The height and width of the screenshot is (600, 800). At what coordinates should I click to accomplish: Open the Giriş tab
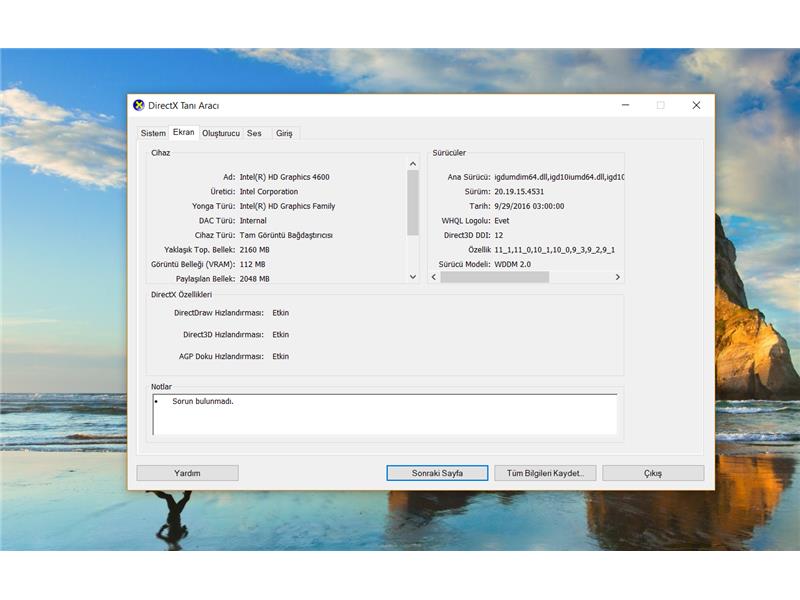(x=284, y=133)
